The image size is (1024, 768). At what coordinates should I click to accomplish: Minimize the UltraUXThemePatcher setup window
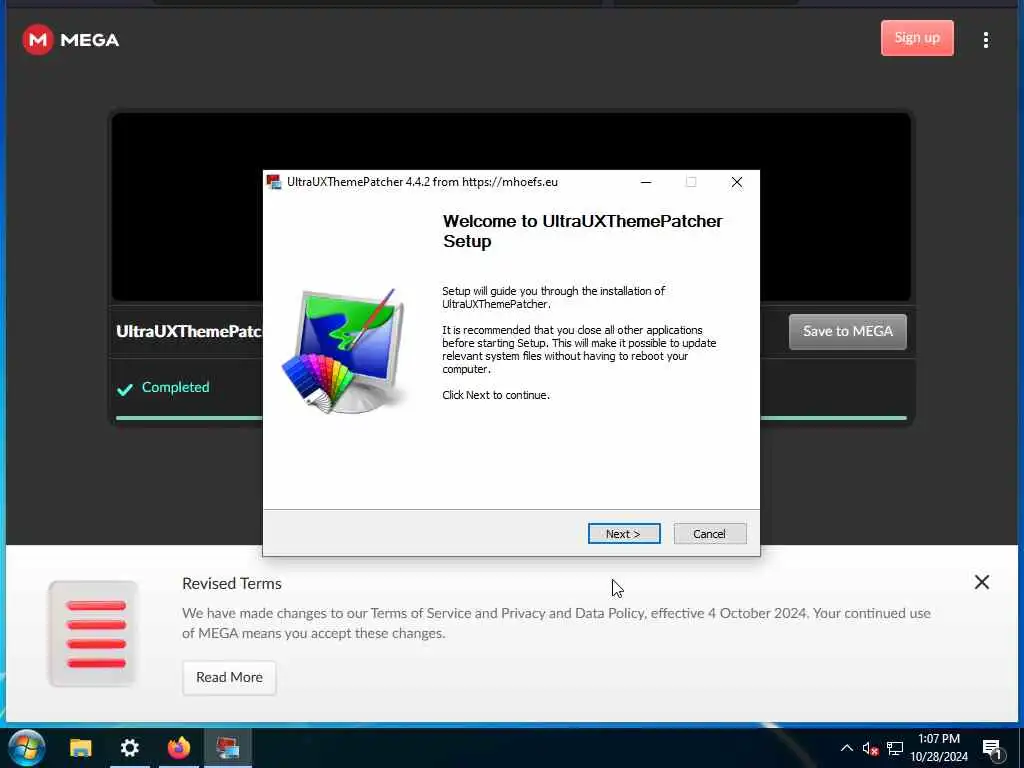[646, 182]
